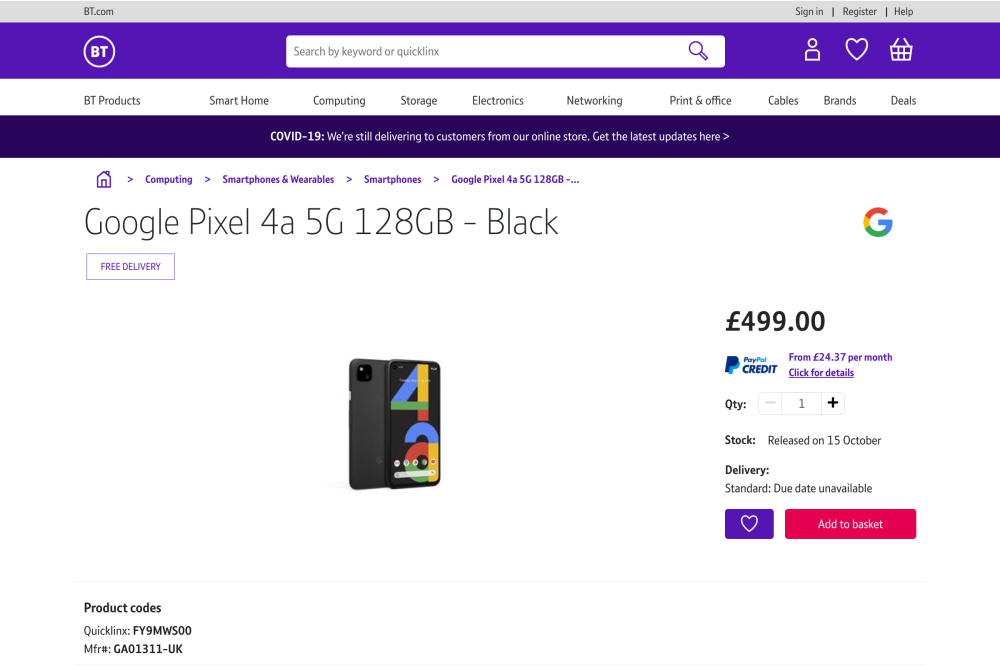
Task: Decrease quantity with minus button
Action: click(770, 404)
